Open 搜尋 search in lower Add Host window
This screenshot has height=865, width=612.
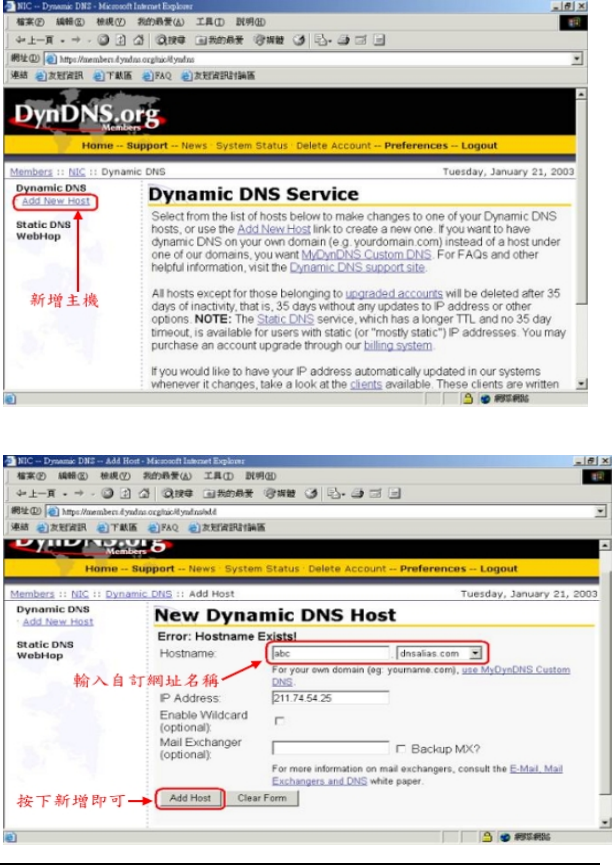pyautogui.click(x=177, y=493)
